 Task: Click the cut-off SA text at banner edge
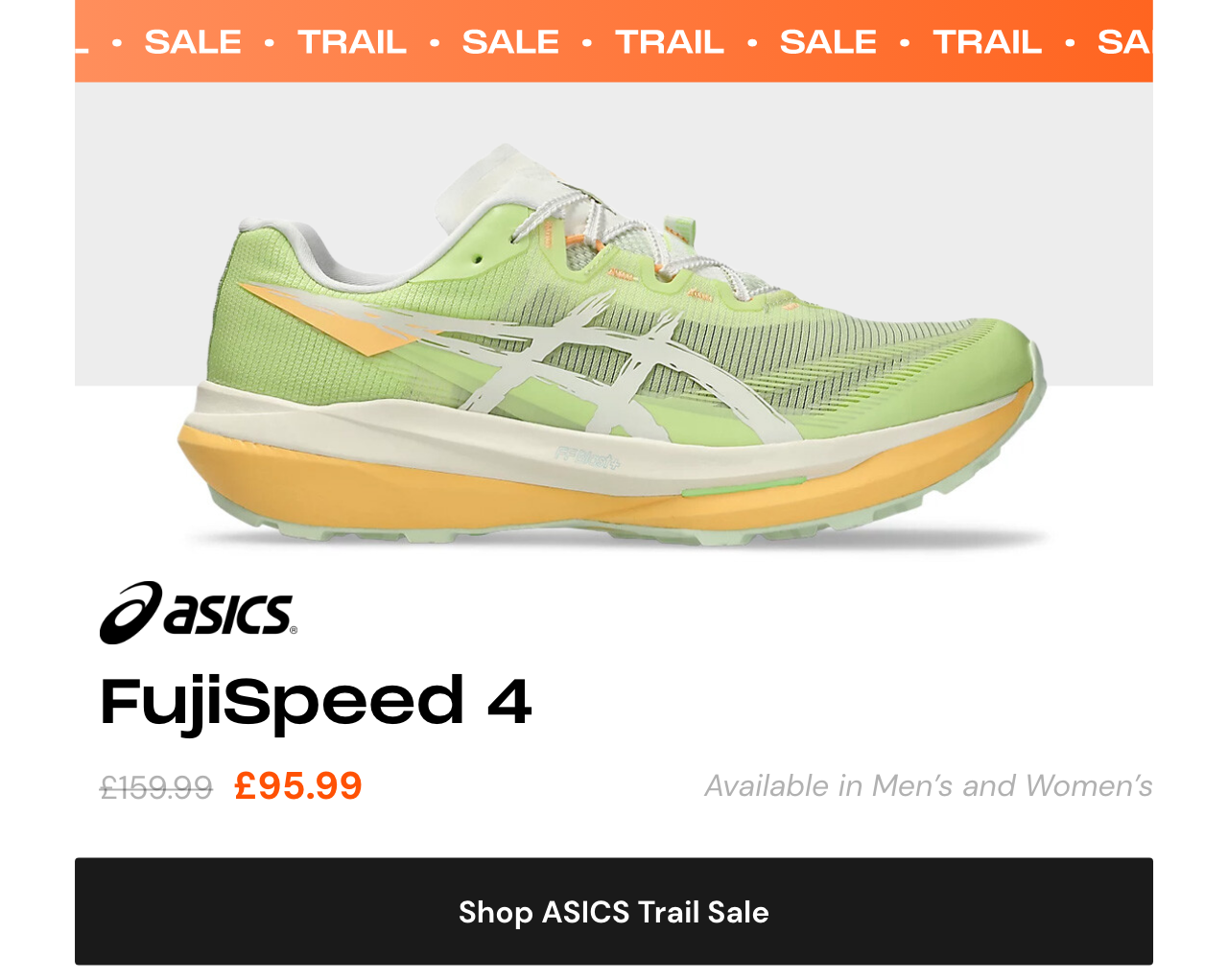coord(1124,42)
